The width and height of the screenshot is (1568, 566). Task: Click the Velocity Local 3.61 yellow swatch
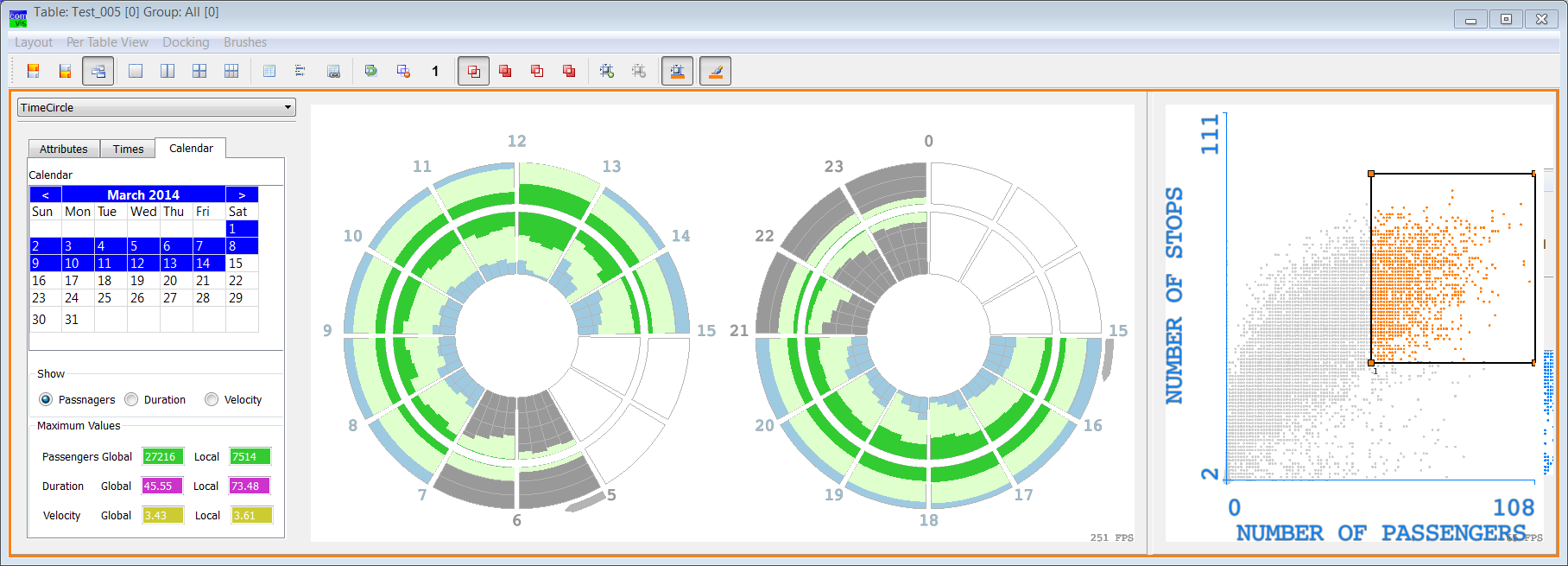[x=252, y=515]
